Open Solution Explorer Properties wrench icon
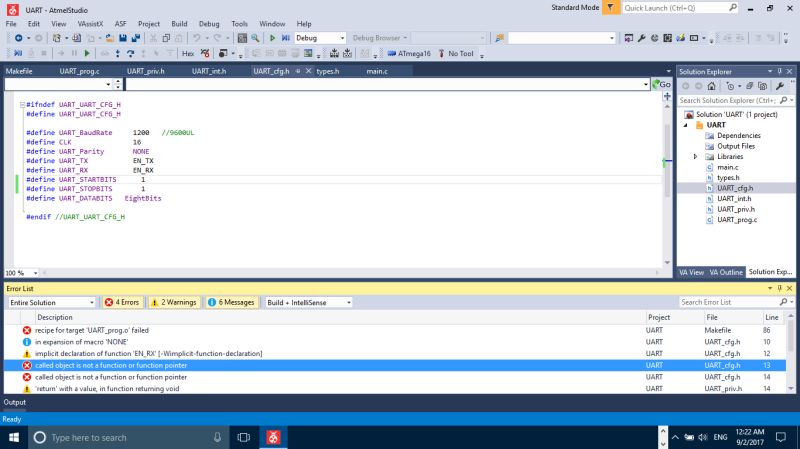Screen dimensions: 800x449 tap(780, 86)
